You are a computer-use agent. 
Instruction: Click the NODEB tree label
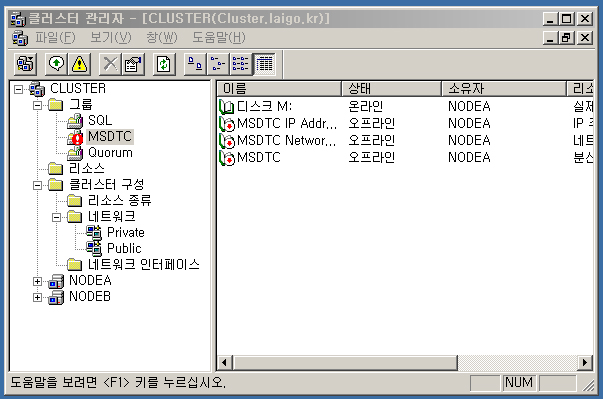(90, 297)
